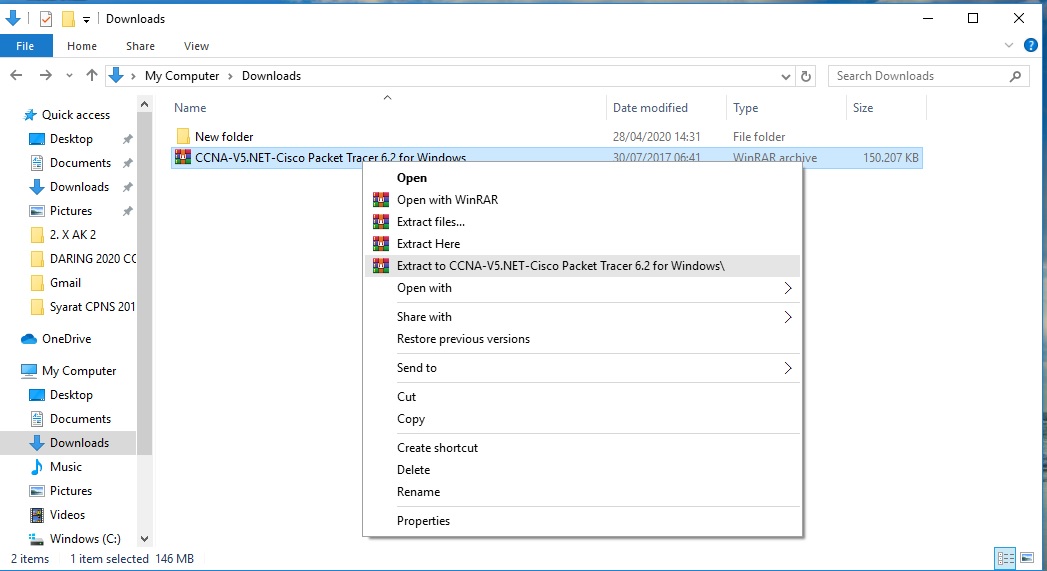Click the Properties checkmark icon in title bar

point(45,19)
